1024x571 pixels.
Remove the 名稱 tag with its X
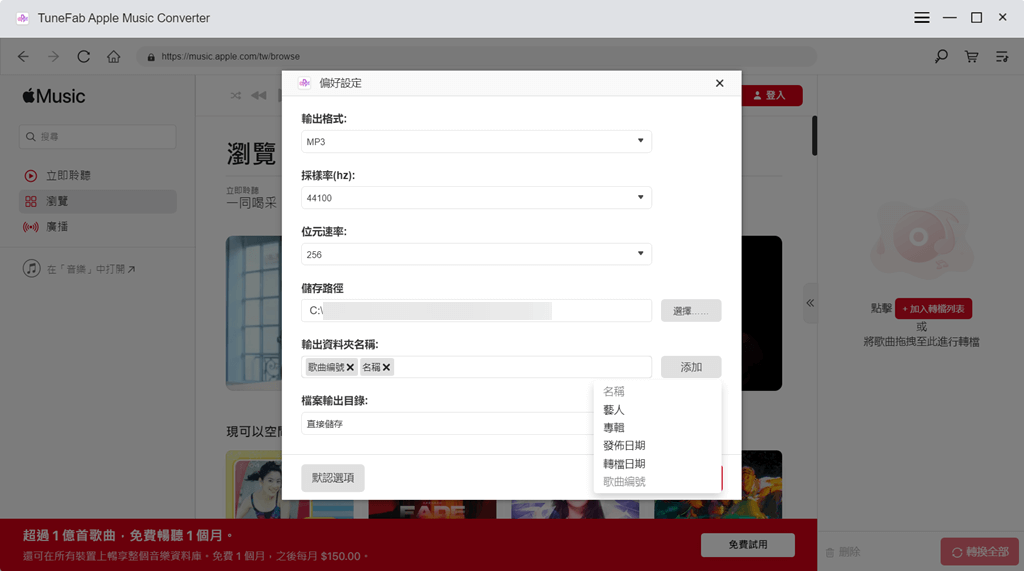387,367
